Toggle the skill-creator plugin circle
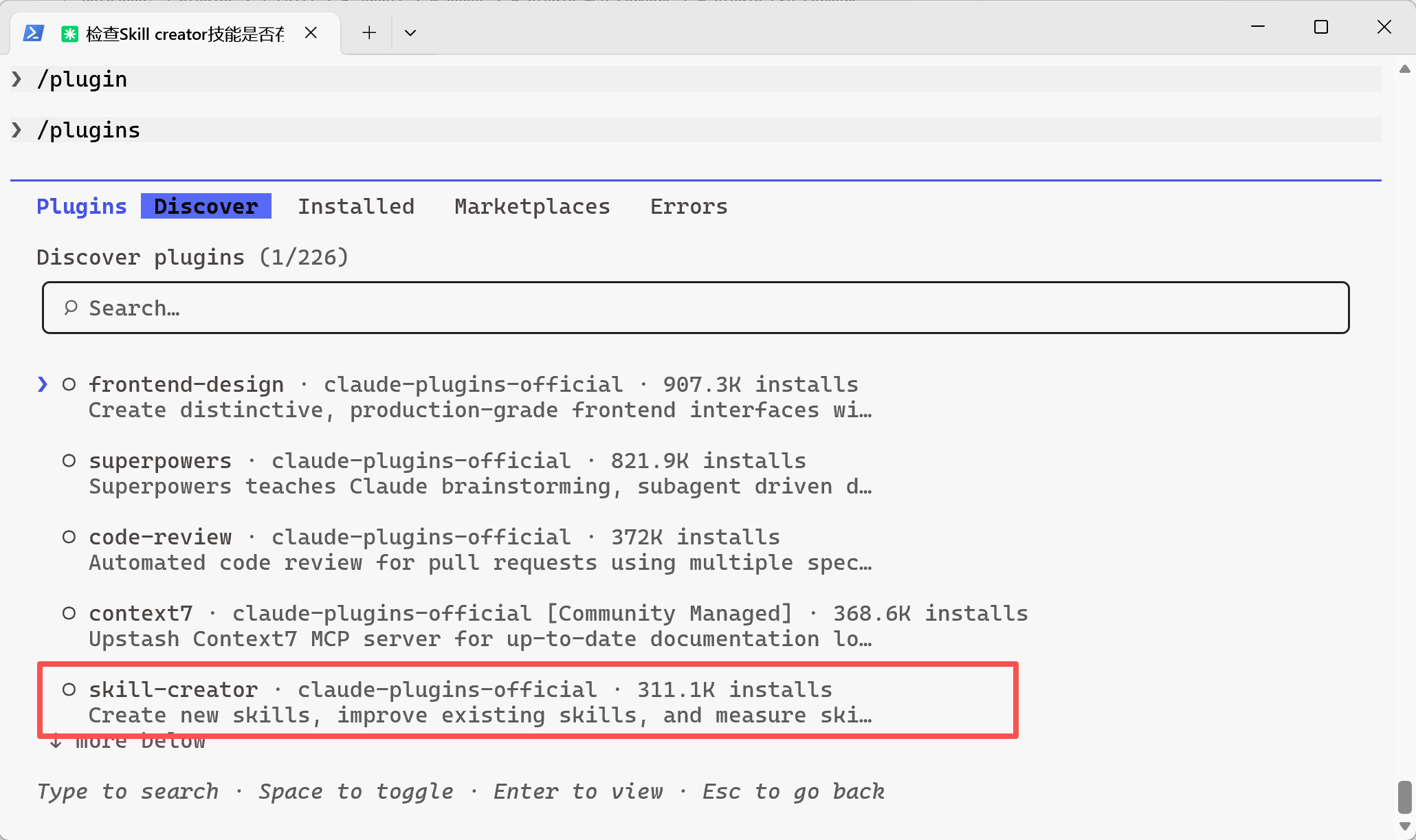Viewport: 1416px width, 840px height. [69, 689]
